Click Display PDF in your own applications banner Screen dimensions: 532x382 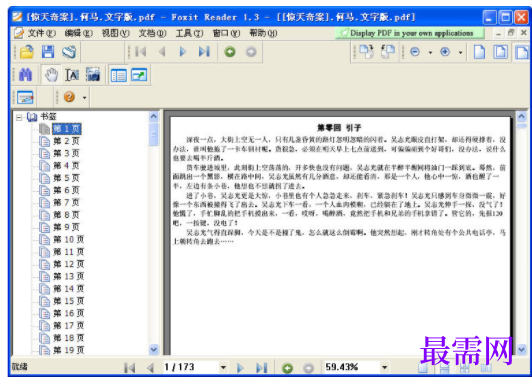(x=410, y=33)
